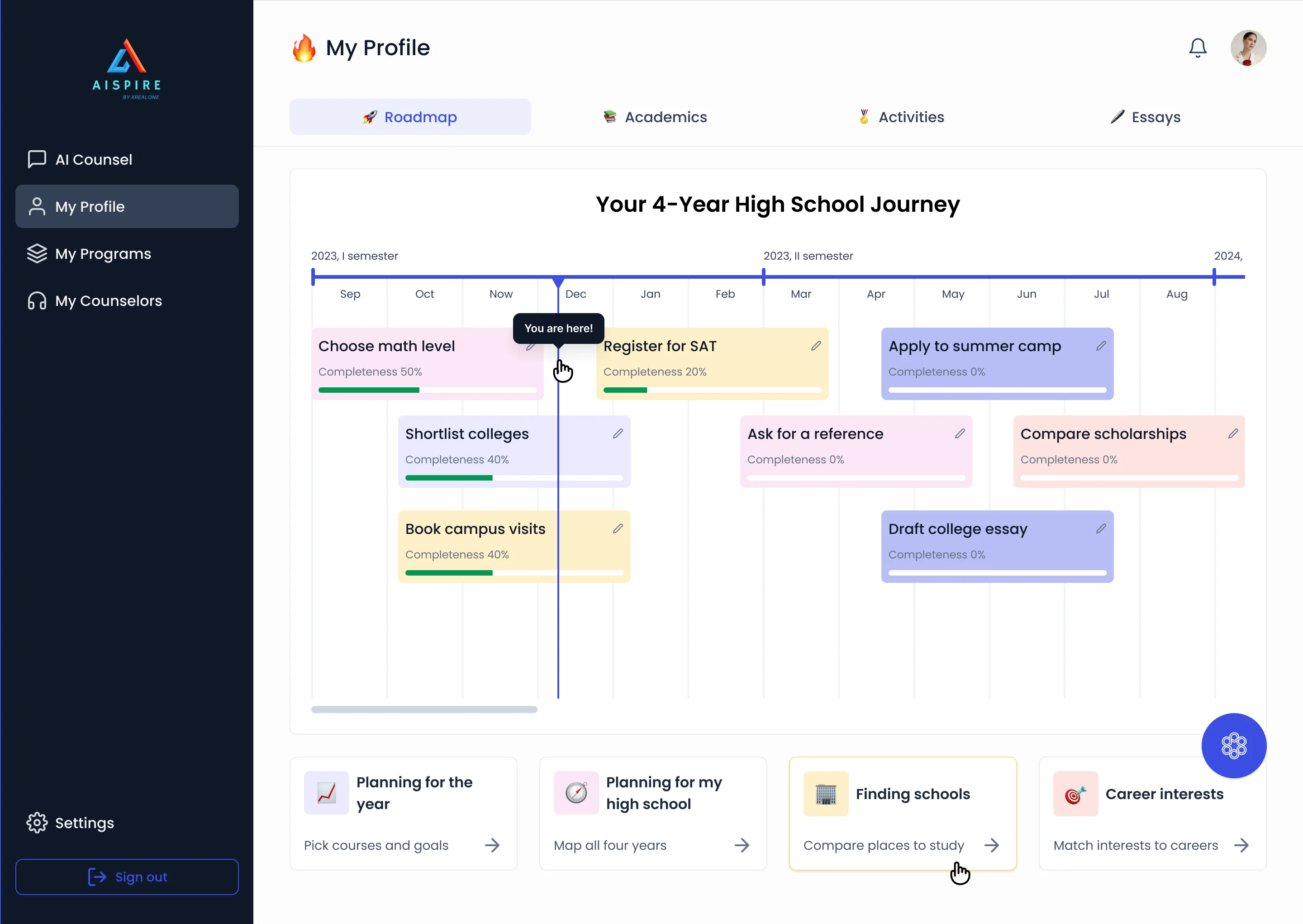Open My Counselors in sidebar

point(127,300)
